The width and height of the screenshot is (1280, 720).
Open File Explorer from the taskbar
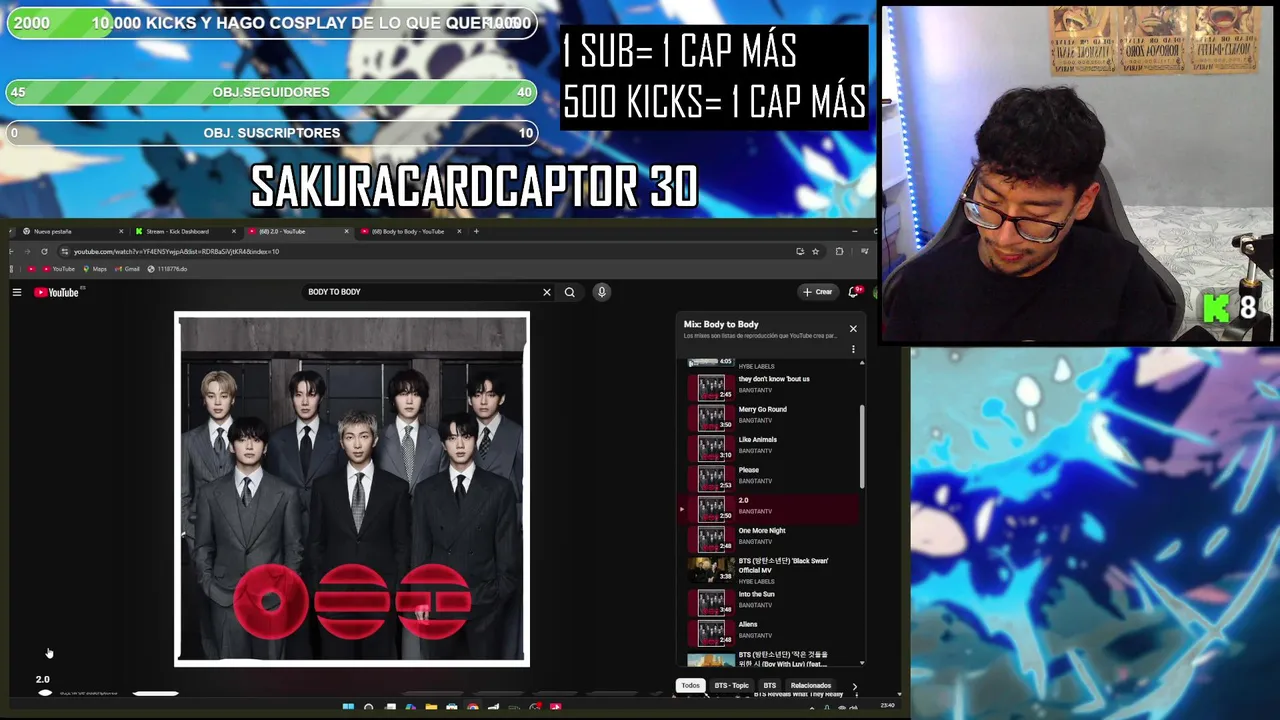tap(431, 707)
